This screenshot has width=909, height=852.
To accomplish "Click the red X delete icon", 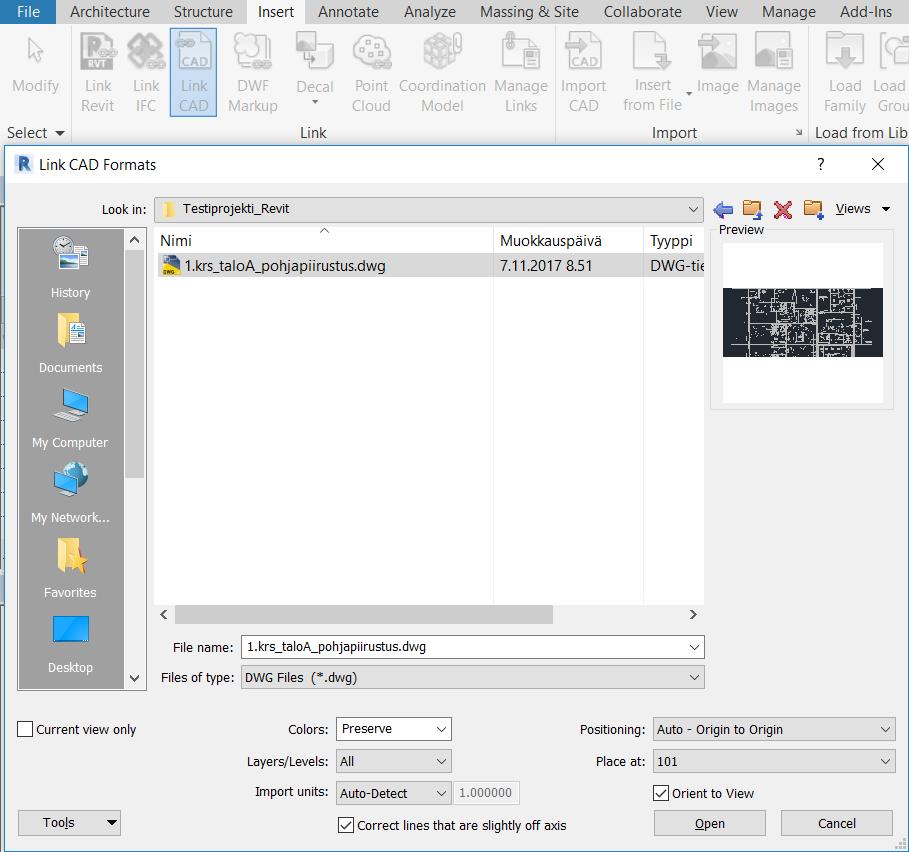I will coord(783,209).
